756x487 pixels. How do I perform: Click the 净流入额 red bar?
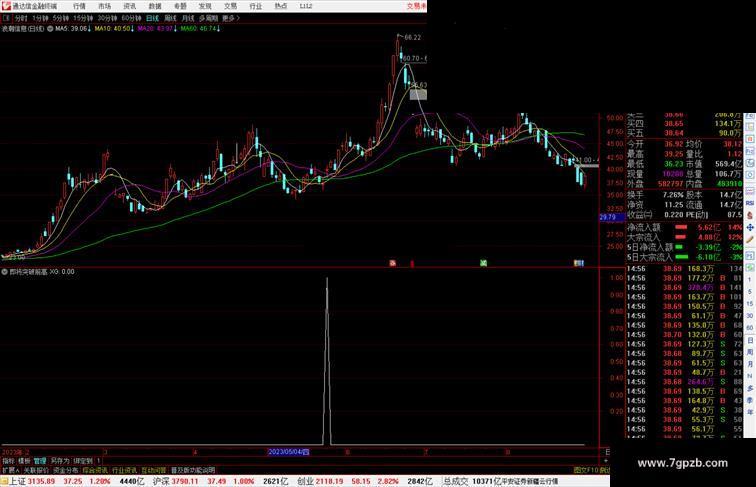pos(681,227)
